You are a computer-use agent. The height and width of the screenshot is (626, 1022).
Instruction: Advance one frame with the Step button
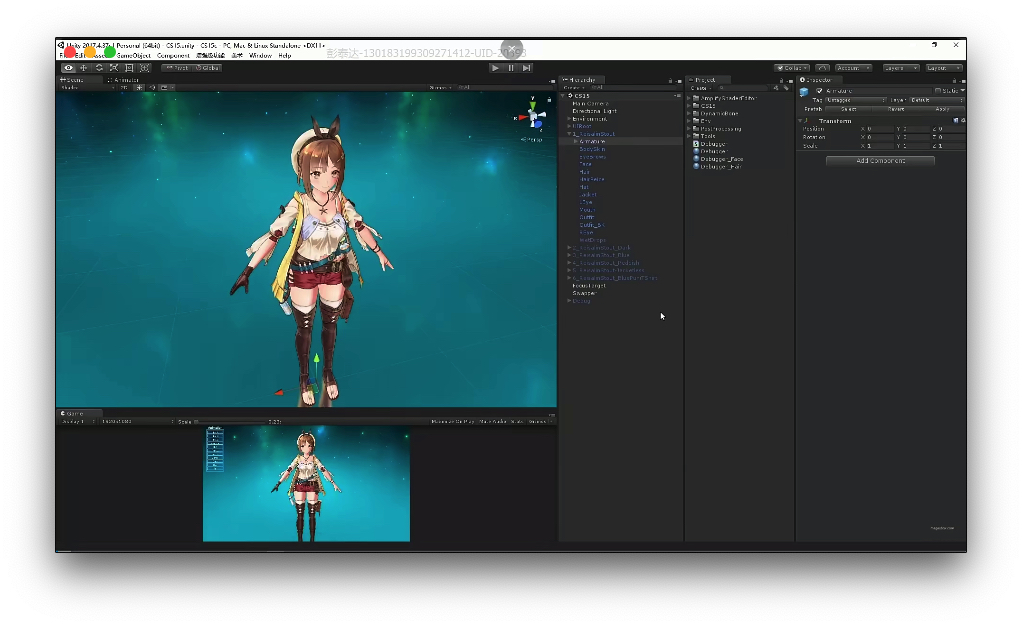(527, 68)
